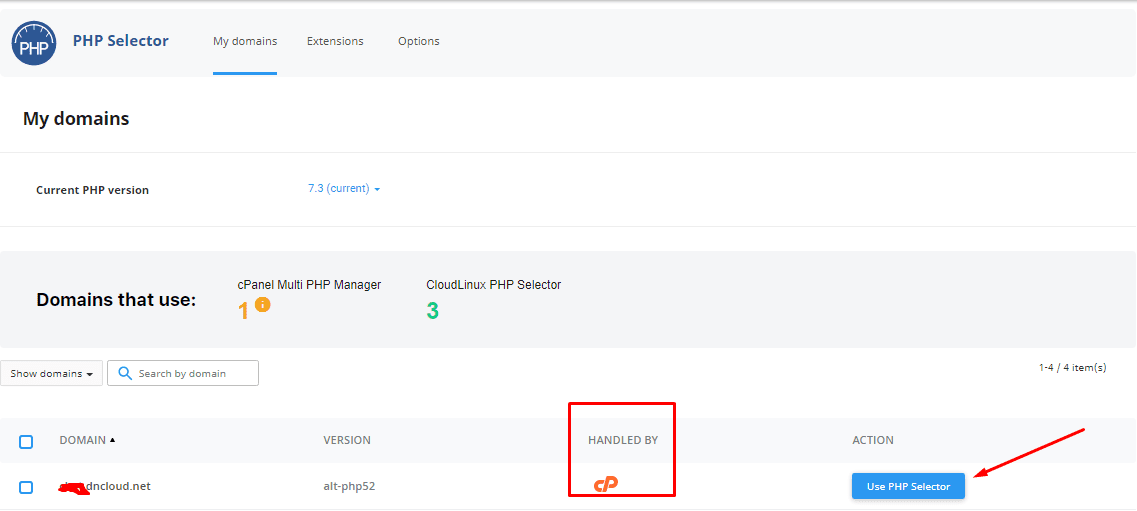Click the Use PHP Selector button

coord(908,486)
